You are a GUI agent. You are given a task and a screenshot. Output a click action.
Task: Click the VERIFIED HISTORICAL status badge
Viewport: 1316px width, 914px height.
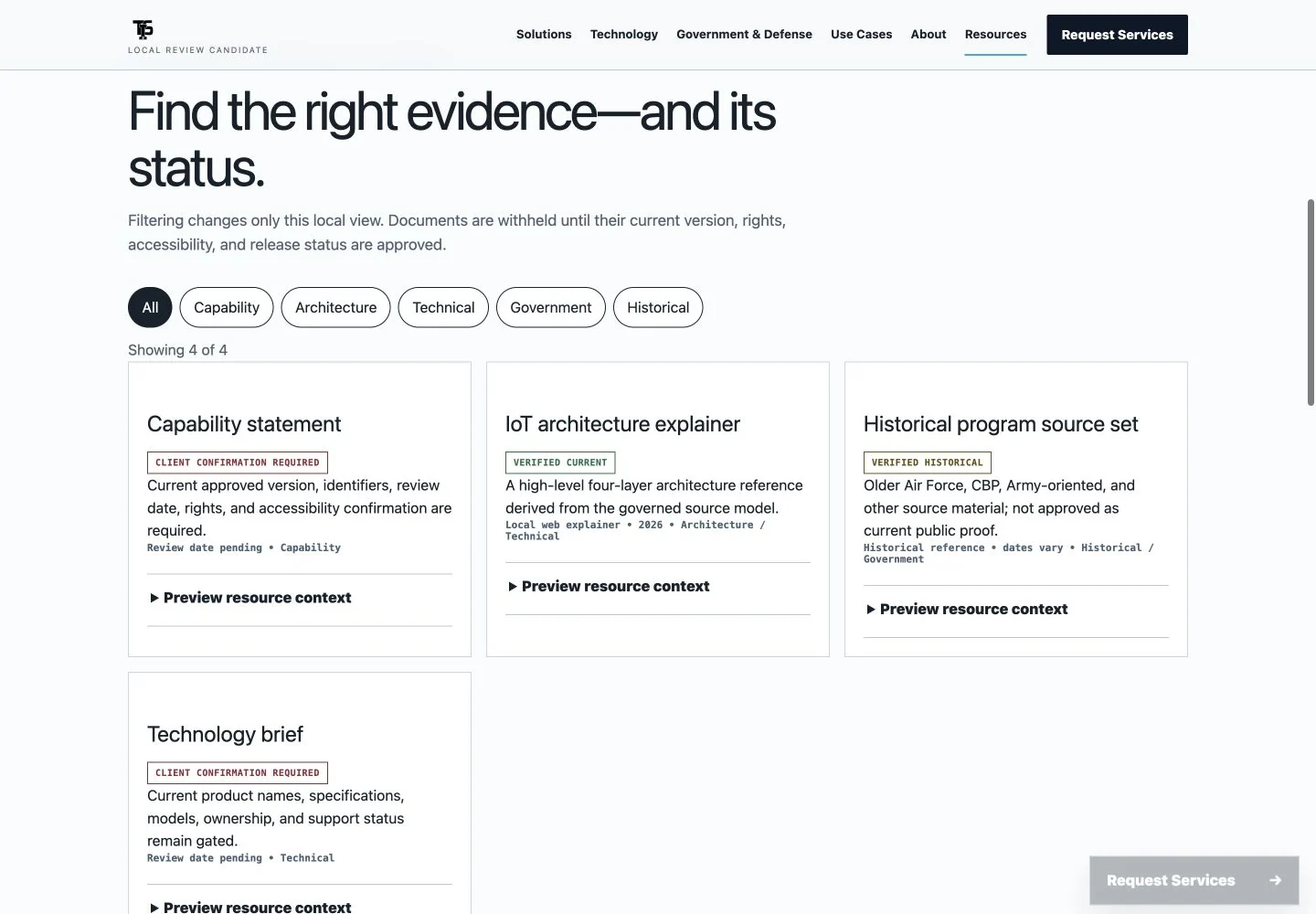[928, 462]
